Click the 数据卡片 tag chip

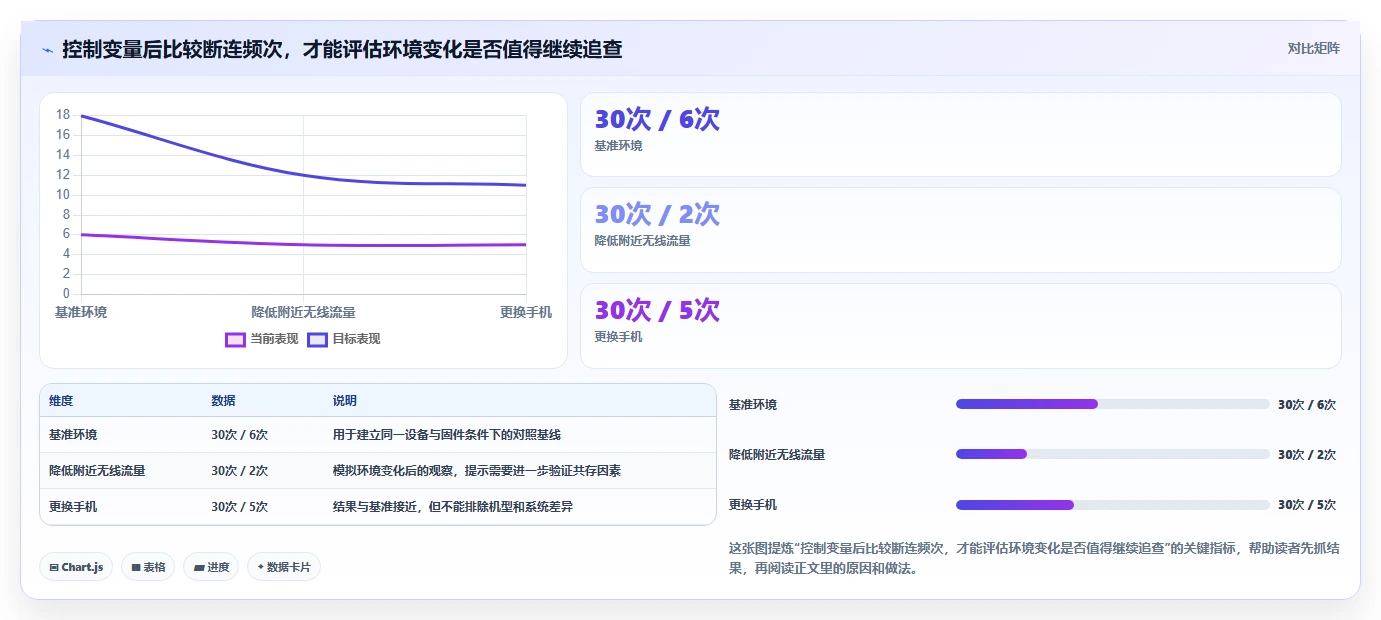tap(284, 567)
